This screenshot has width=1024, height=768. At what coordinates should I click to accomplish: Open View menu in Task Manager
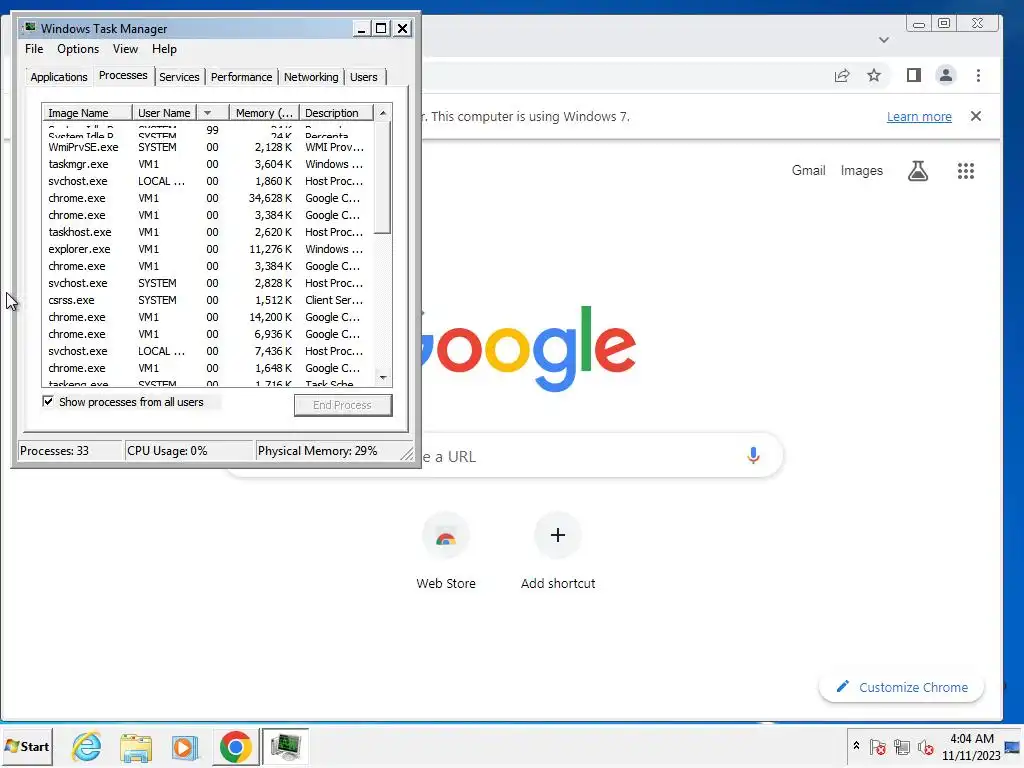click(x=125, y=49)
